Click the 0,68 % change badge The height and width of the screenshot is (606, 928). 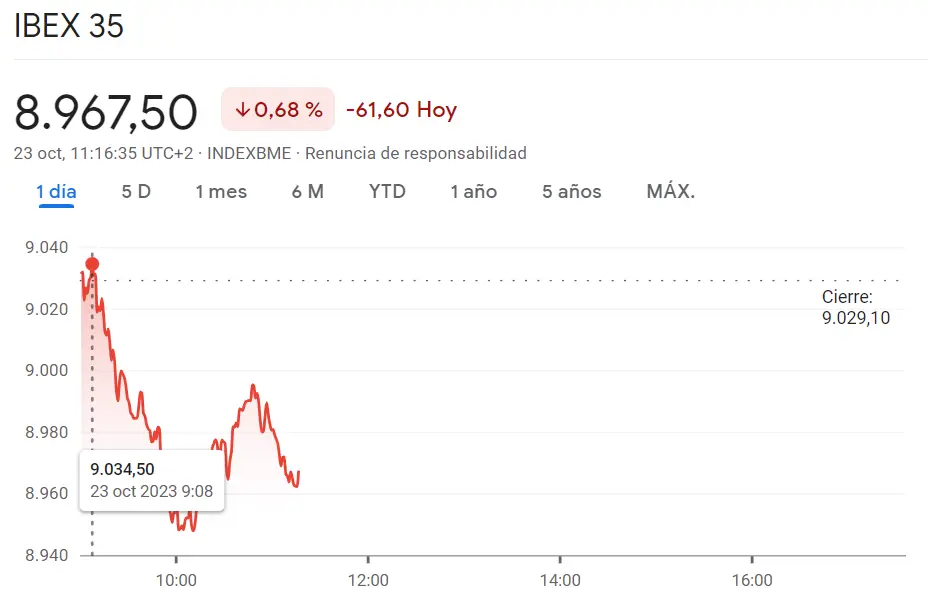coord(277,109)
